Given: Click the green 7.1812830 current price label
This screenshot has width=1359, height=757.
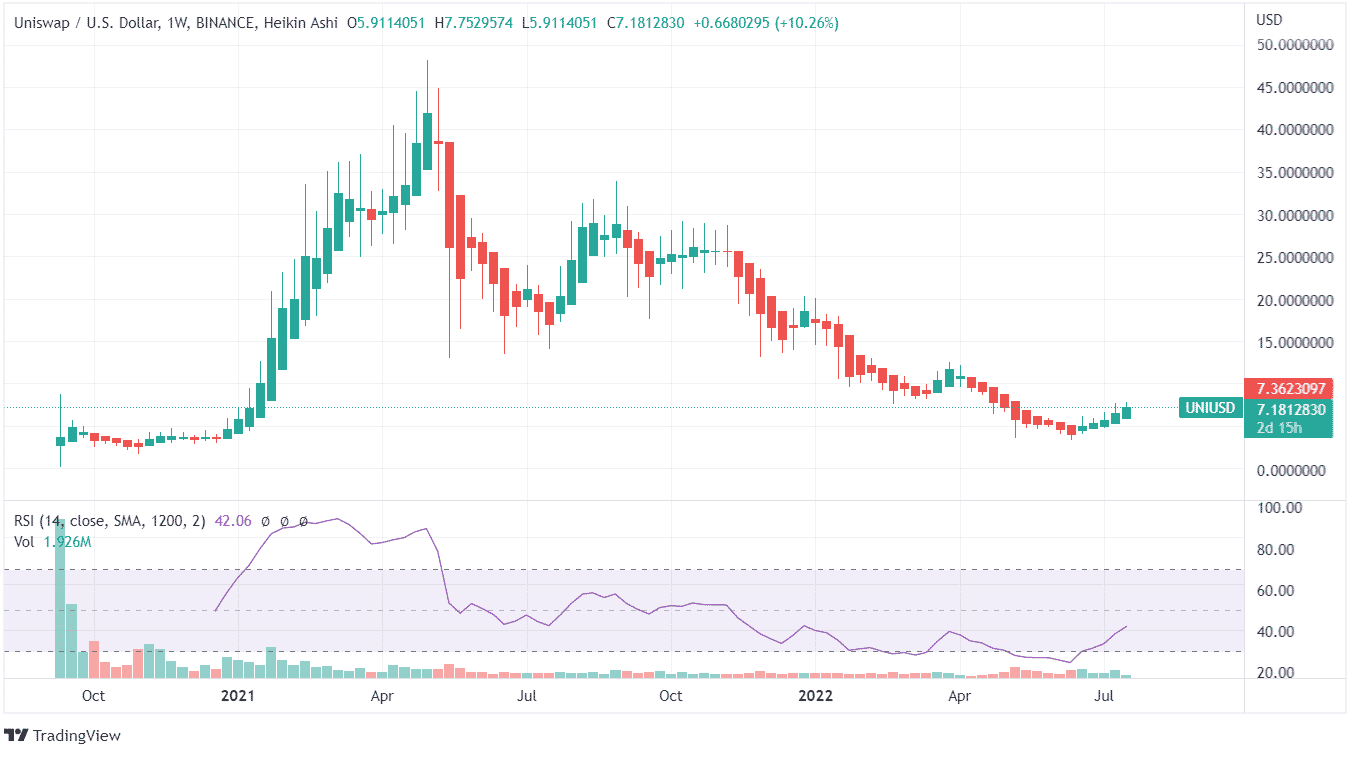Looking at the screenshot, I should pyautogui.click(x=1292, y=408).
